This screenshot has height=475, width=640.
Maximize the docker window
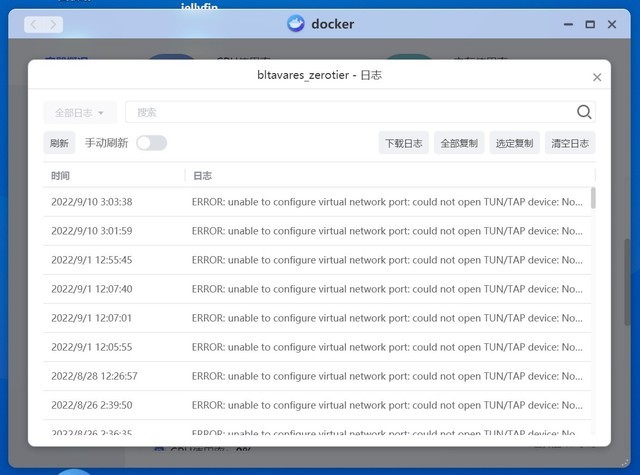coord(590,24)
